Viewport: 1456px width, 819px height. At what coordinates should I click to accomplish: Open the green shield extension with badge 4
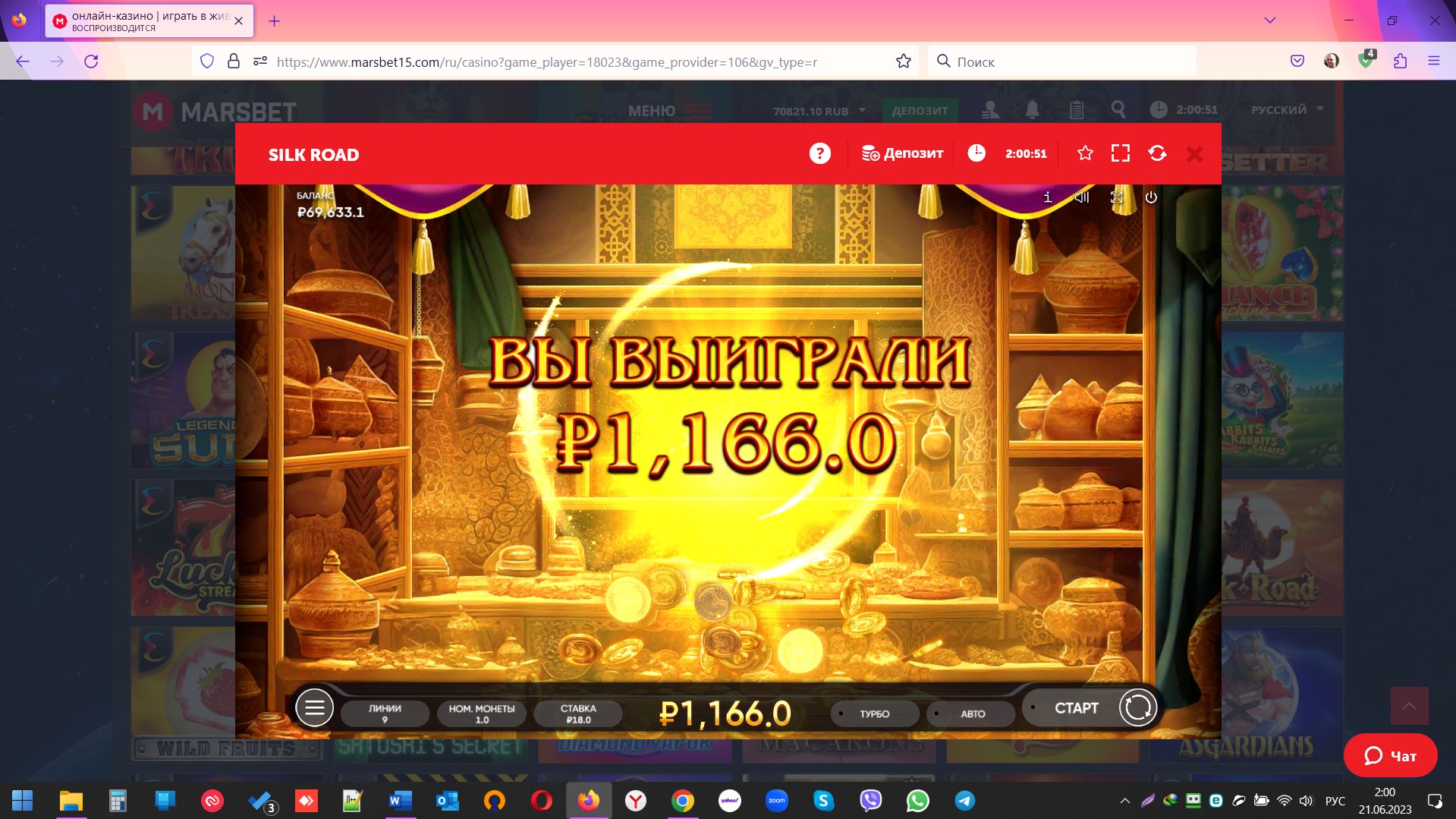(x=1366, y=60)
